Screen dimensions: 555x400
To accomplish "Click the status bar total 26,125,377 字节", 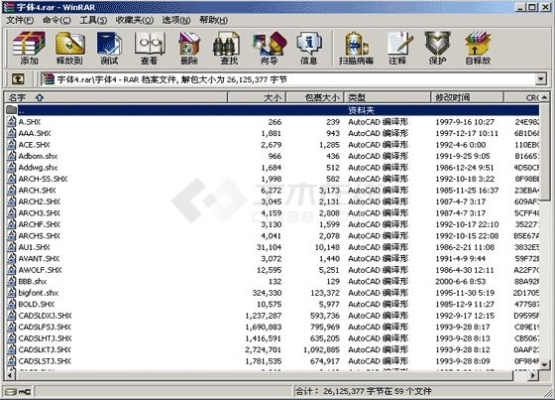I will click(353, 391).
